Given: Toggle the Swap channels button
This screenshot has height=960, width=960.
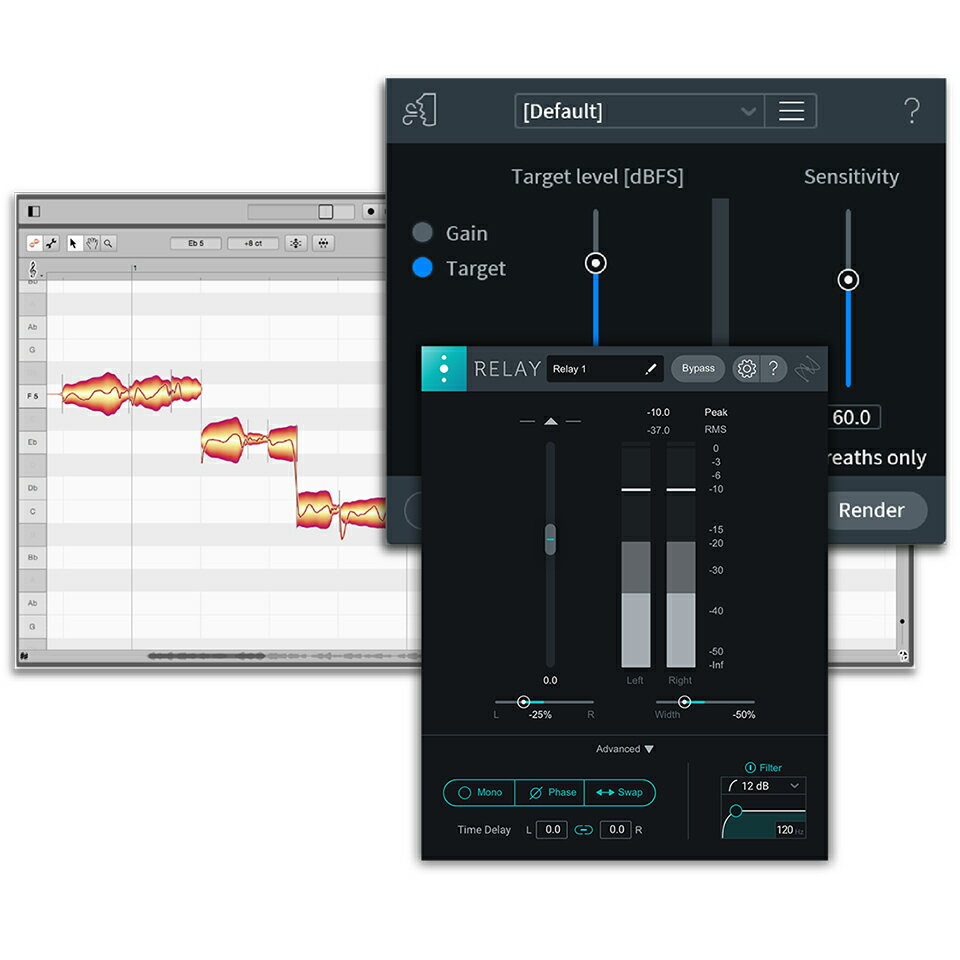Looking at the screenshot, I should click(620, 792).
